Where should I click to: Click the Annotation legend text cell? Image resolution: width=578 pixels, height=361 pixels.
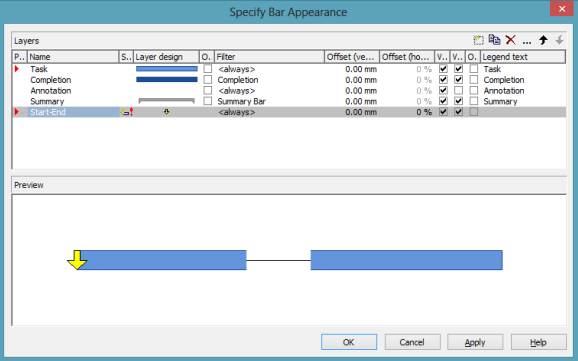[504, 90]
